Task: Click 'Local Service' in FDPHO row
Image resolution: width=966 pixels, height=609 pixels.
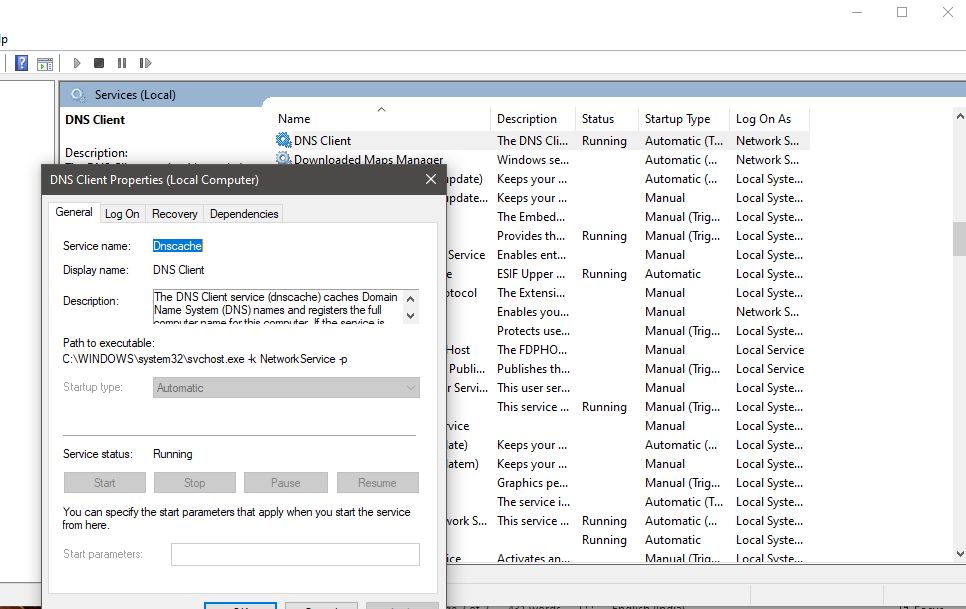Action: pos(769,350)
